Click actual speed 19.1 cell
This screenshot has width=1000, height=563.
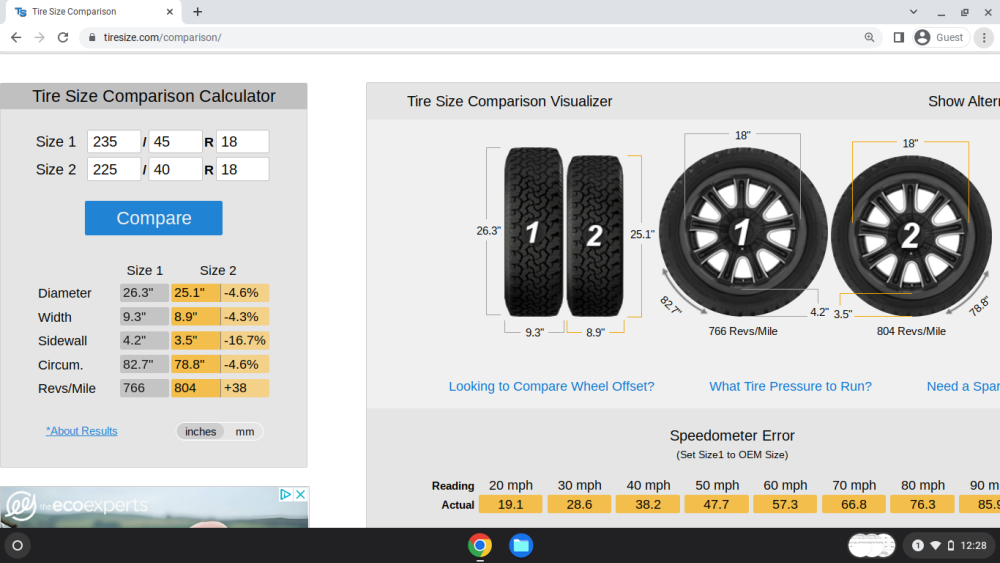click(x=511, y=504)
